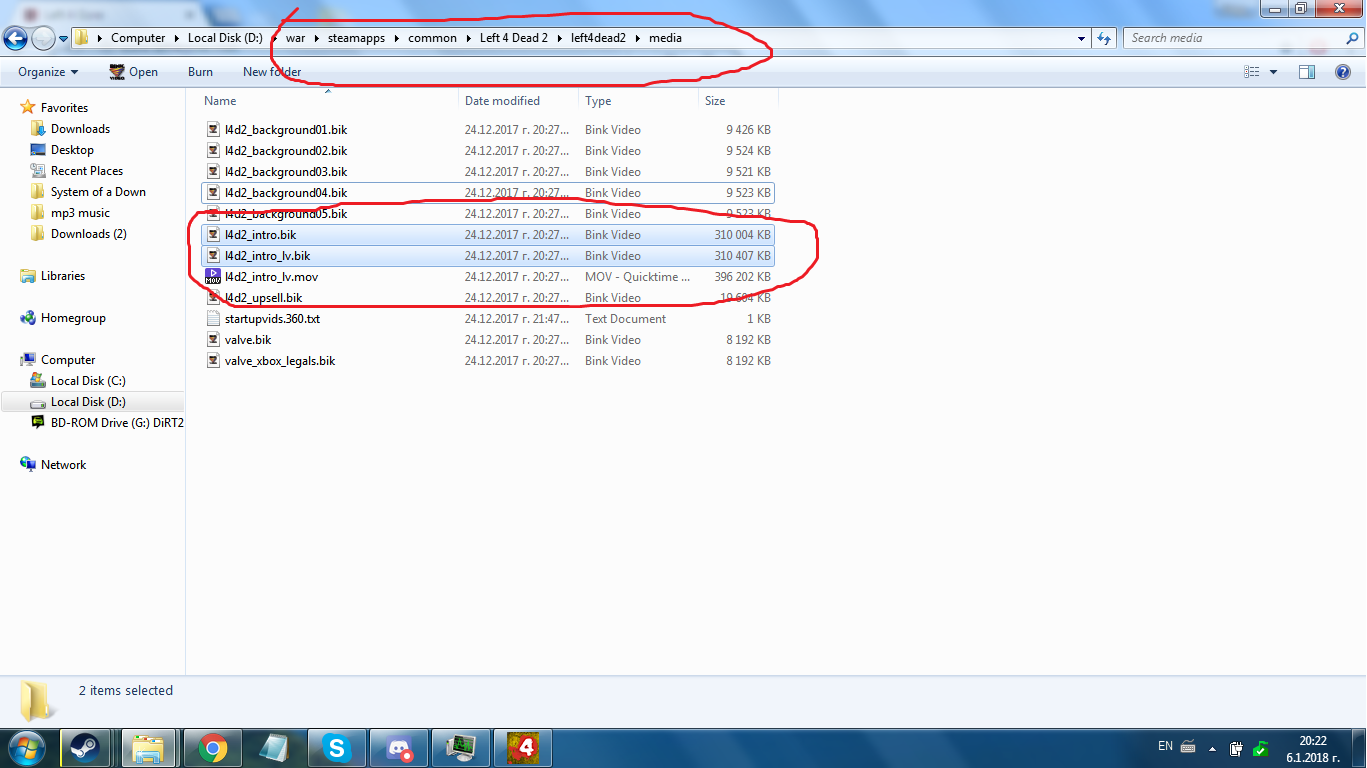Open Steam from the taskbar
Image resolution: width=1367 pixels, height=768 pixels.
tap(85, 748)
